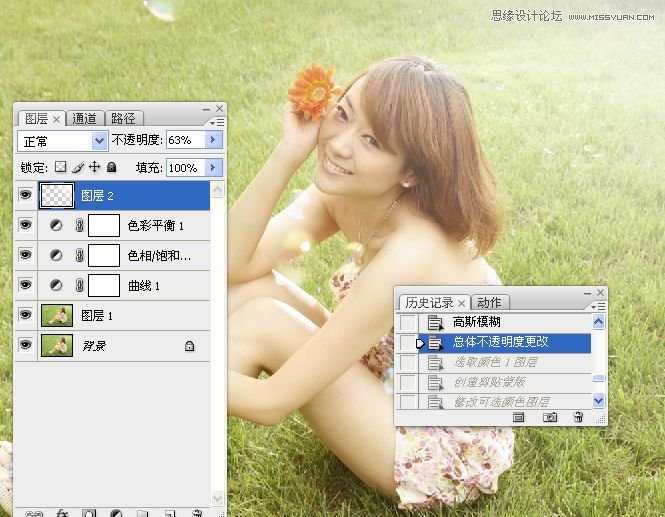Click the lock position move icon

(x=95, y=168)
